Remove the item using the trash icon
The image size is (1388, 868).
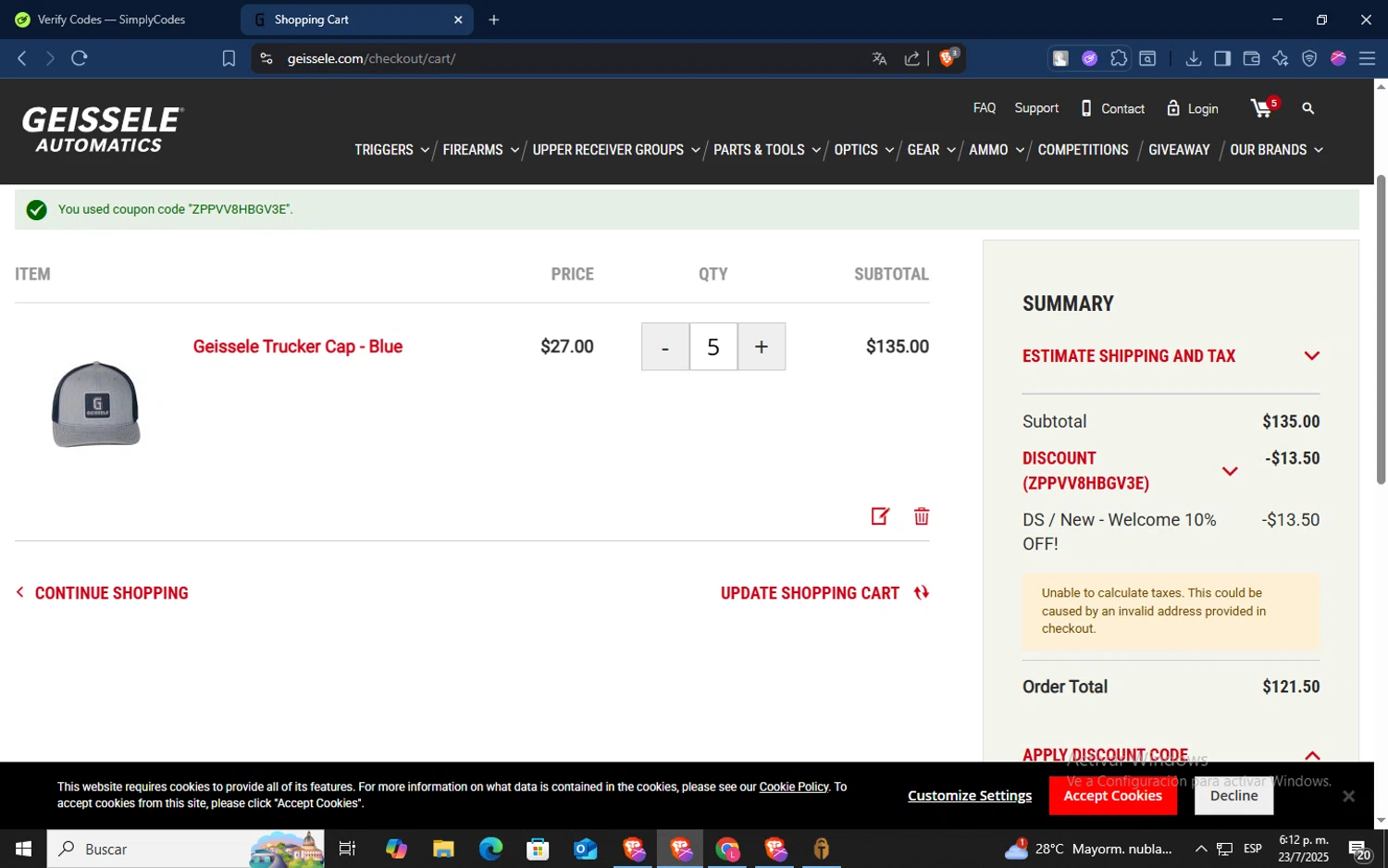922,516
